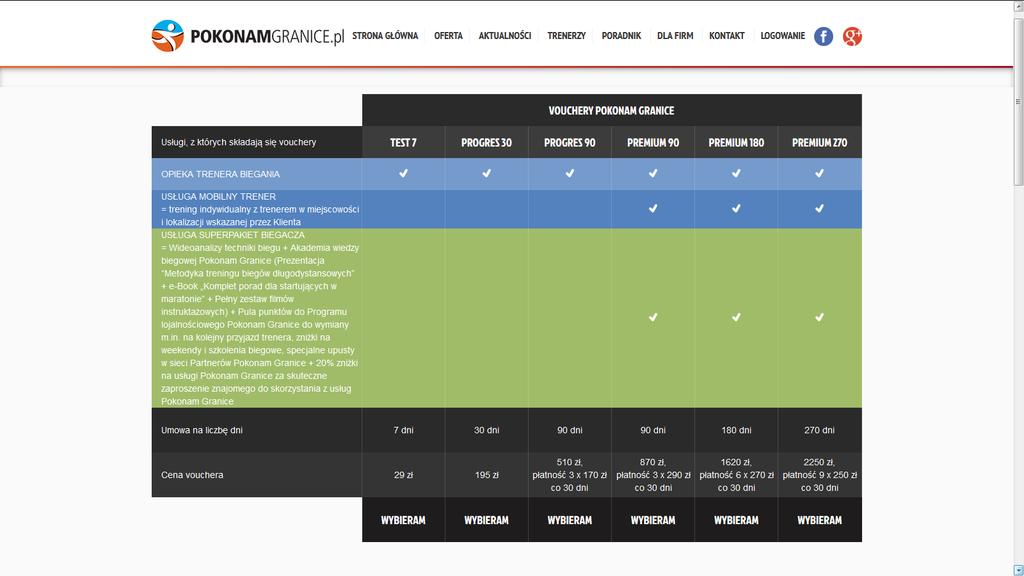Go to the Kontakt page
The image size is (1024, 576).
[x=727, y=36]
